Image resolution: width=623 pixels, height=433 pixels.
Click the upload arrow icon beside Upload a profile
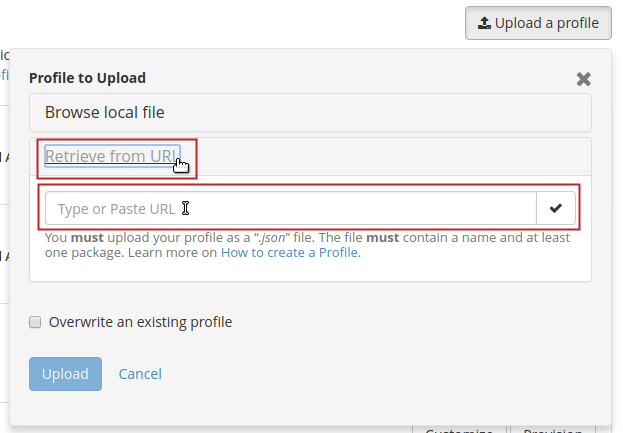tap(485, 23)
